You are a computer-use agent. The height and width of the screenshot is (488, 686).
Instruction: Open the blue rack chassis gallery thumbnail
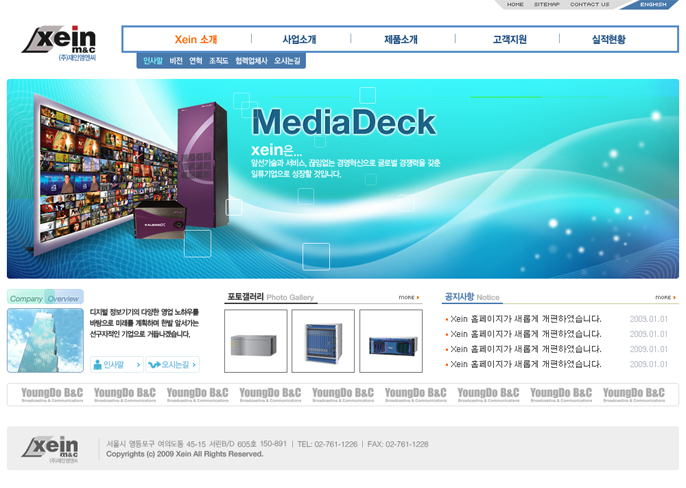click(x=323, y=341)
